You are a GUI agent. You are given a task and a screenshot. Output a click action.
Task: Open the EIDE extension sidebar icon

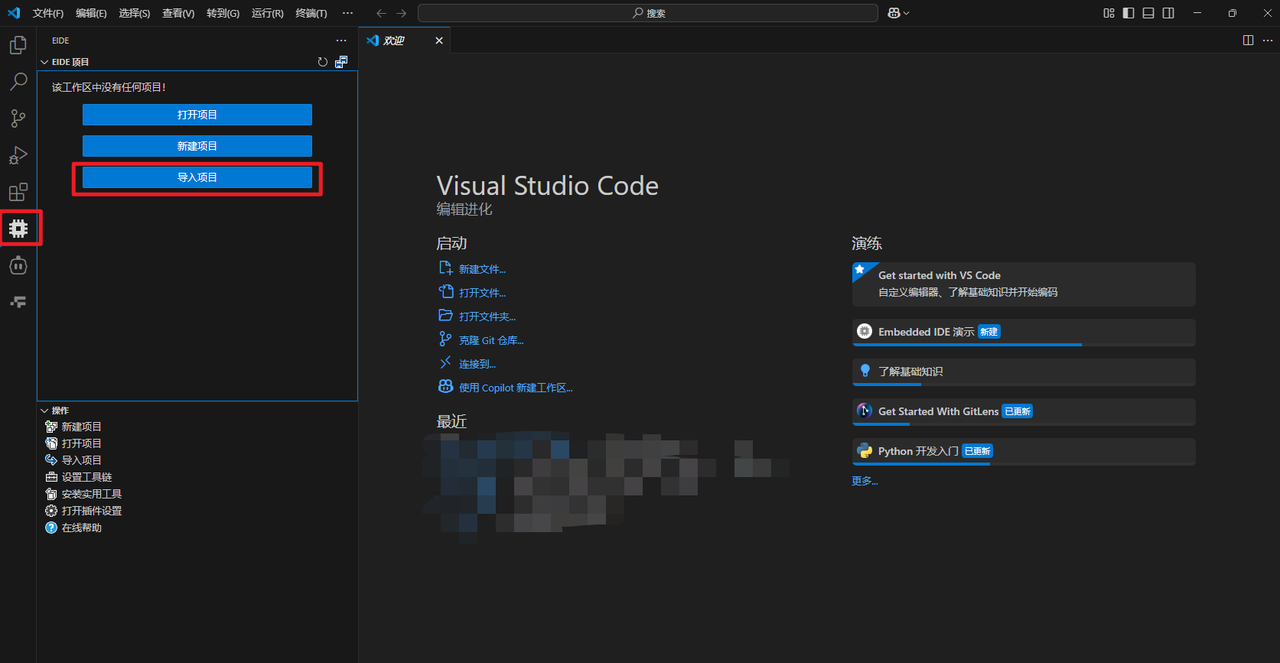(18, 228)
